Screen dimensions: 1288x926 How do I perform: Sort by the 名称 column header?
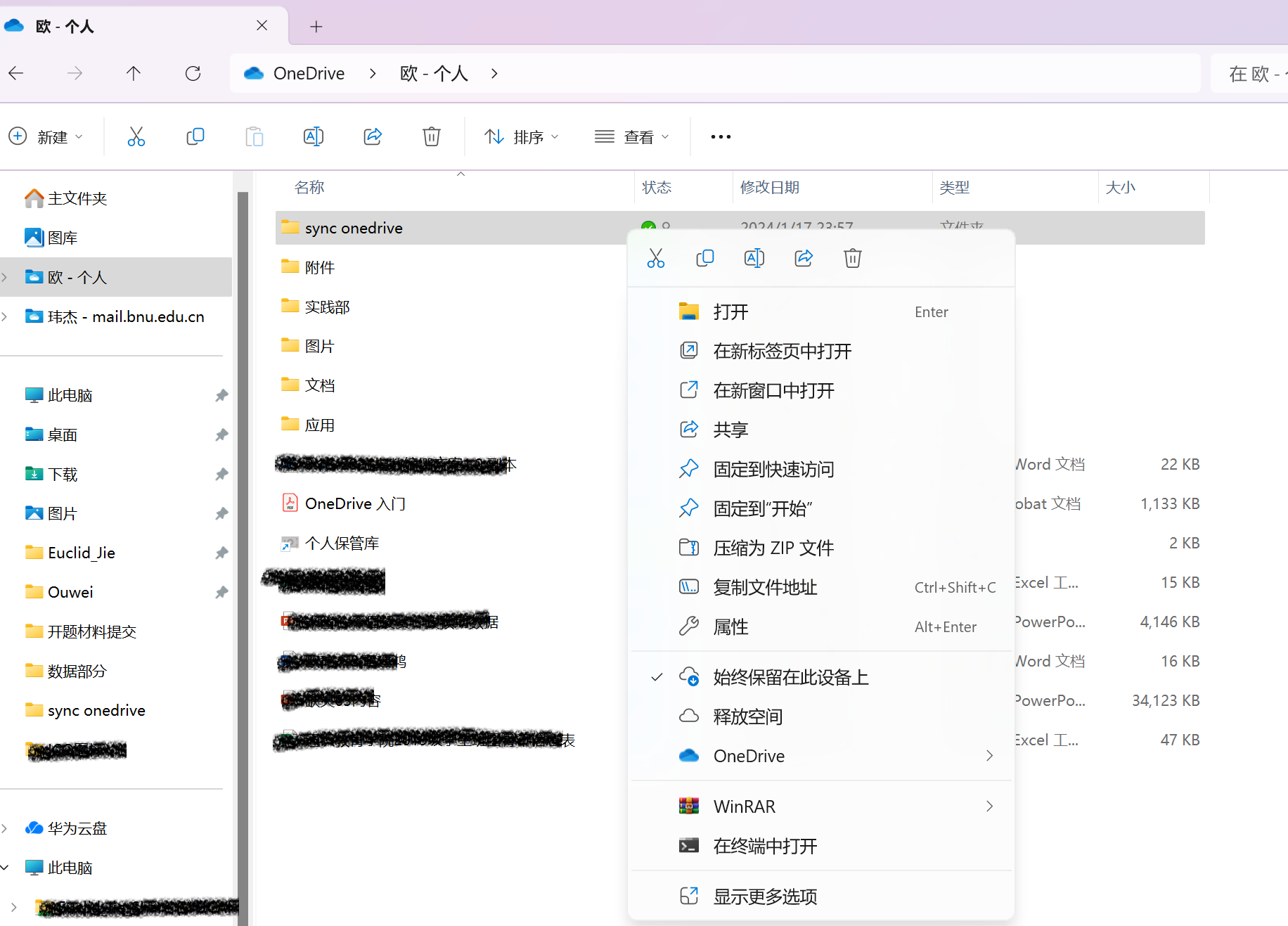(x=309, y=187)
